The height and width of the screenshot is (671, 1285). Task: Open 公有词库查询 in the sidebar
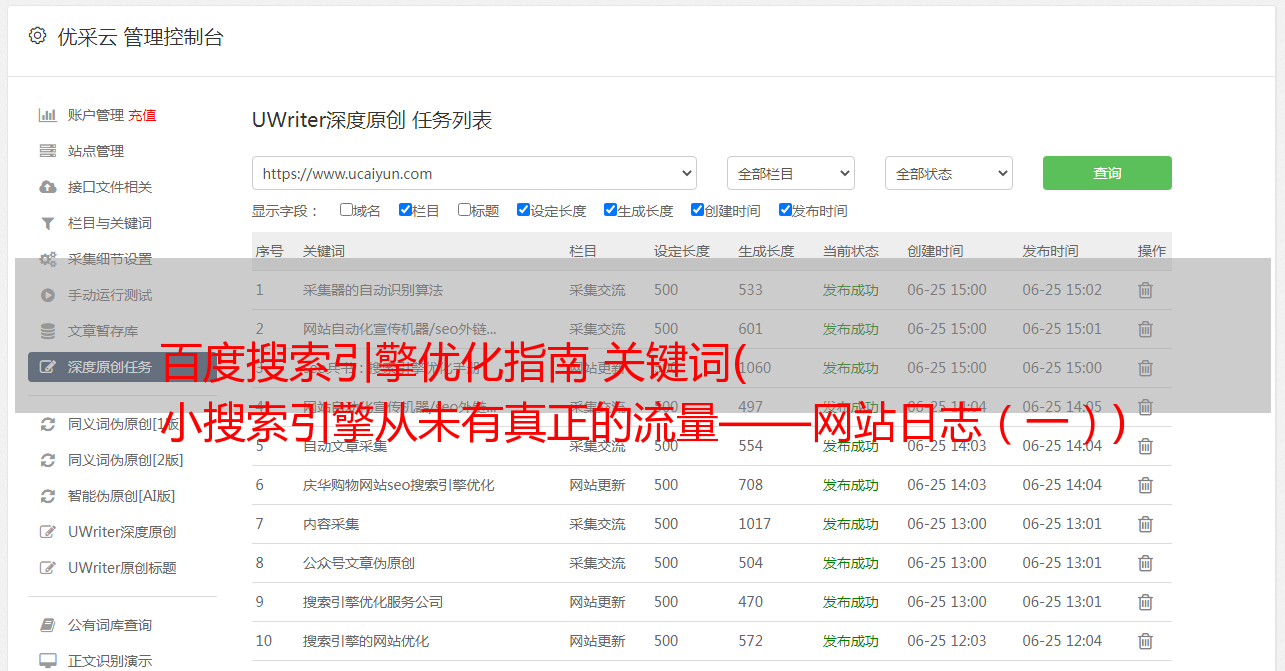[110, 625]
